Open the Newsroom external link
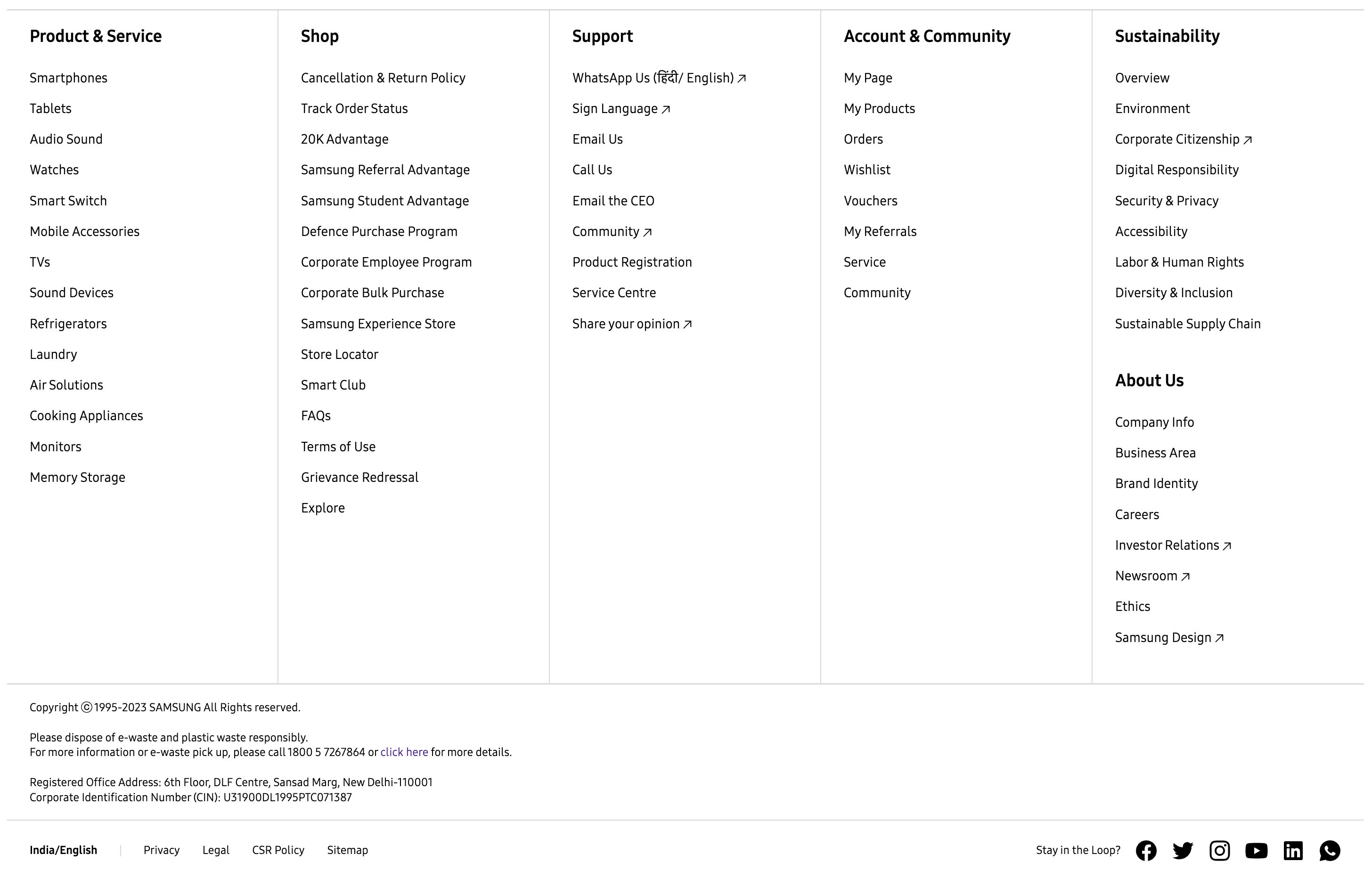 pos(1152,577)
